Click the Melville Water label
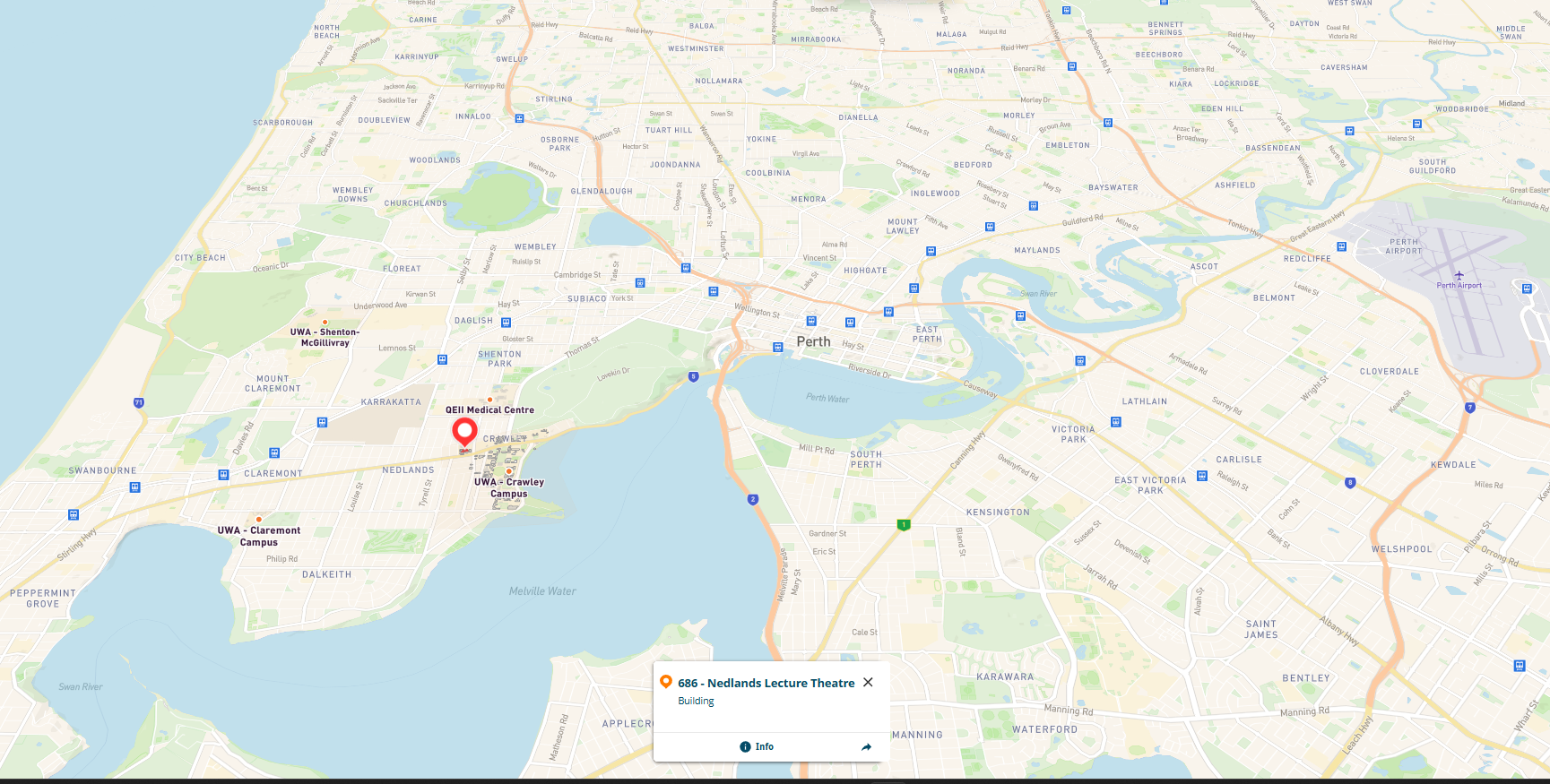Viewport: 1550px width, 784px height. [x=542, y=591]
